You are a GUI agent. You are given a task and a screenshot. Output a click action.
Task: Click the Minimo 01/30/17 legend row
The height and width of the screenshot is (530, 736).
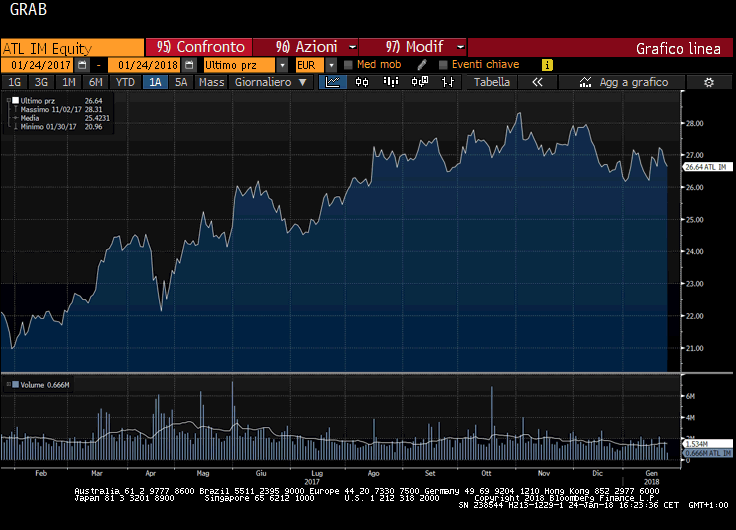point(61,127)
